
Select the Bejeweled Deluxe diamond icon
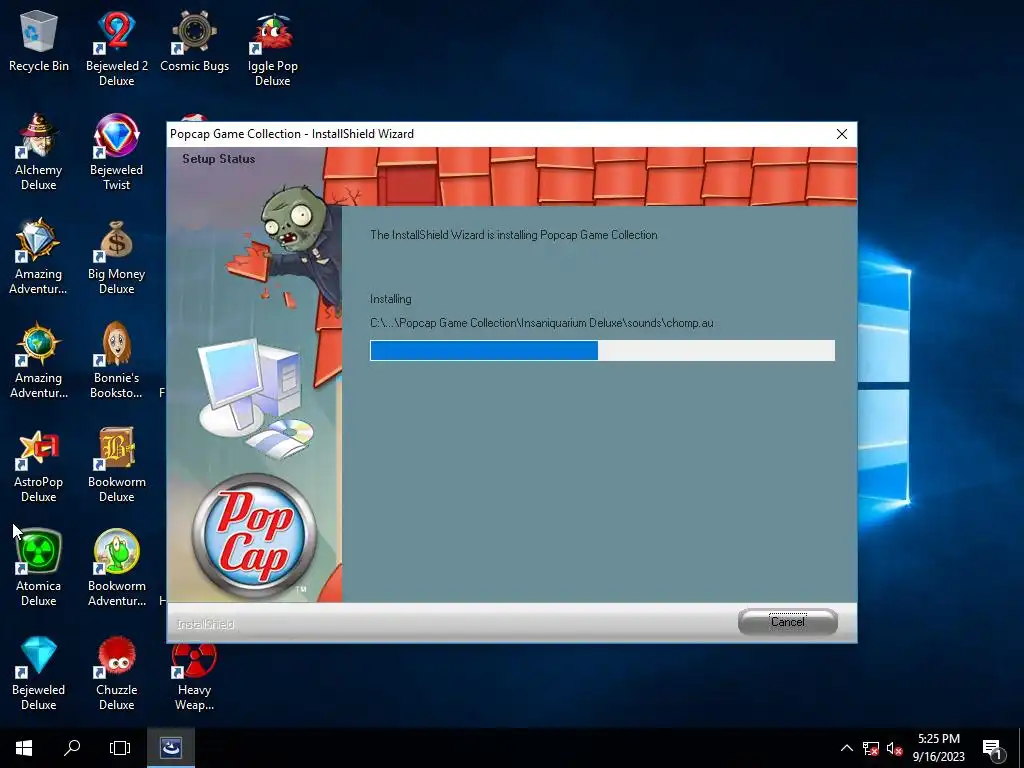point(39,656)
